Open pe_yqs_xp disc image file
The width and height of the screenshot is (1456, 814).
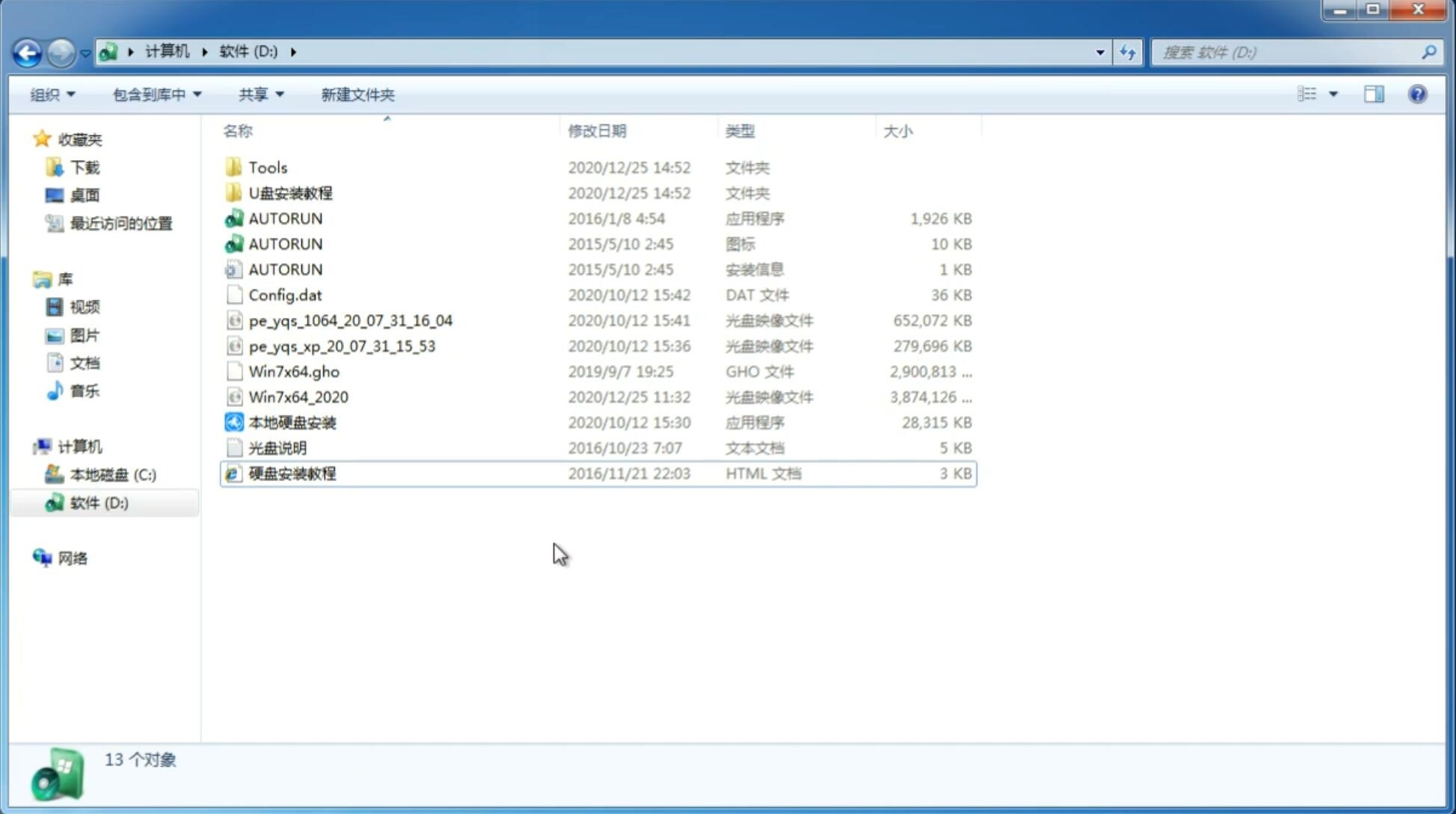(342, 345)
